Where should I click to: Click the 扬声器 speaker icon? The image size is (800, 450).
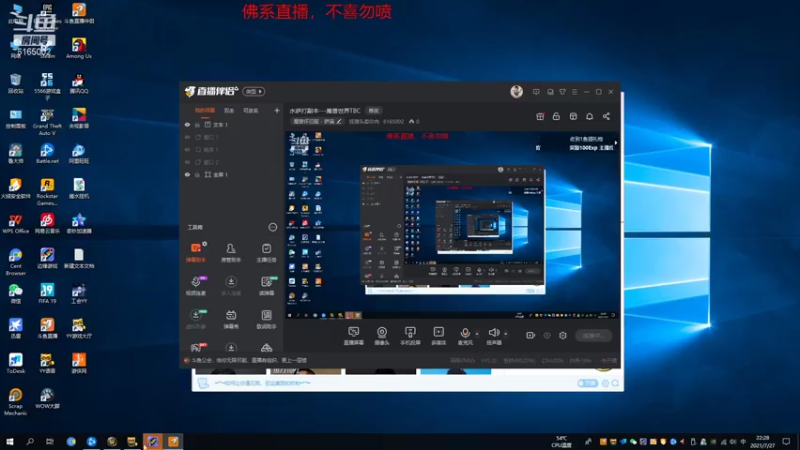click(x=493, y=333)
